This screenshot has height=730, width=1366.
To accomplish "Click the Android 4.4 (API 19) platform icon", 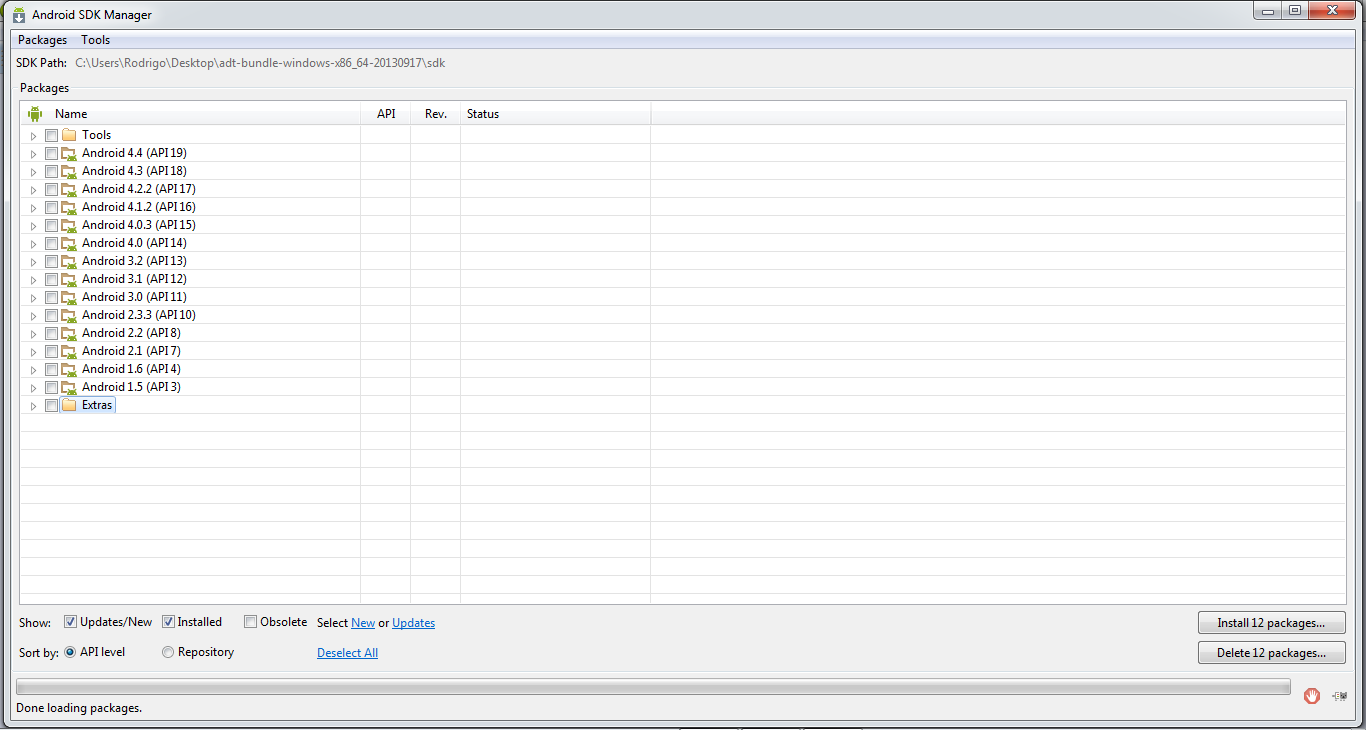I will click(69, 153).
